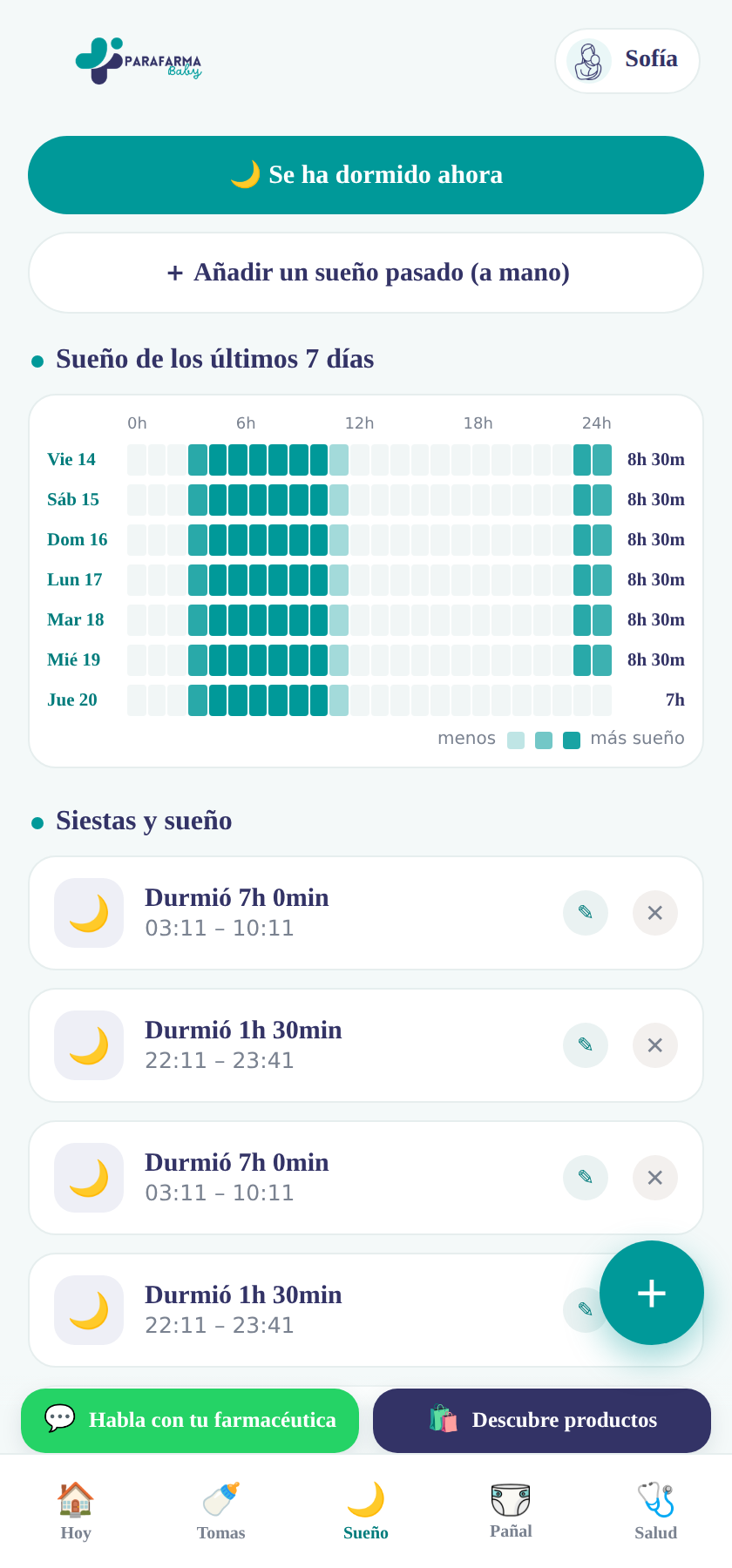Delete the first 7h 0min sleep entry
732x1568 pixels.
point(655,913)
